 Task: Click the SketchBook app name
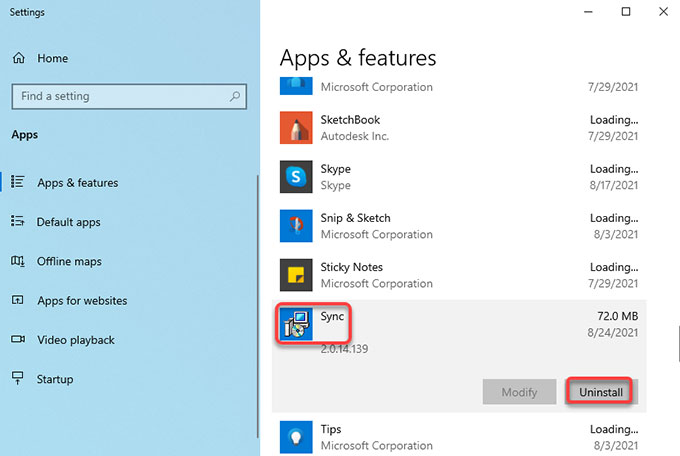click(x=350, y=120)
